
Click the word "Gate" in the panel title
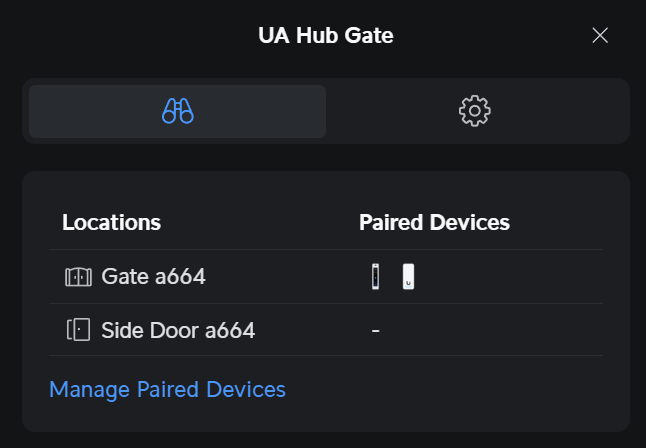pyautogui.click(x=369, y=36)
